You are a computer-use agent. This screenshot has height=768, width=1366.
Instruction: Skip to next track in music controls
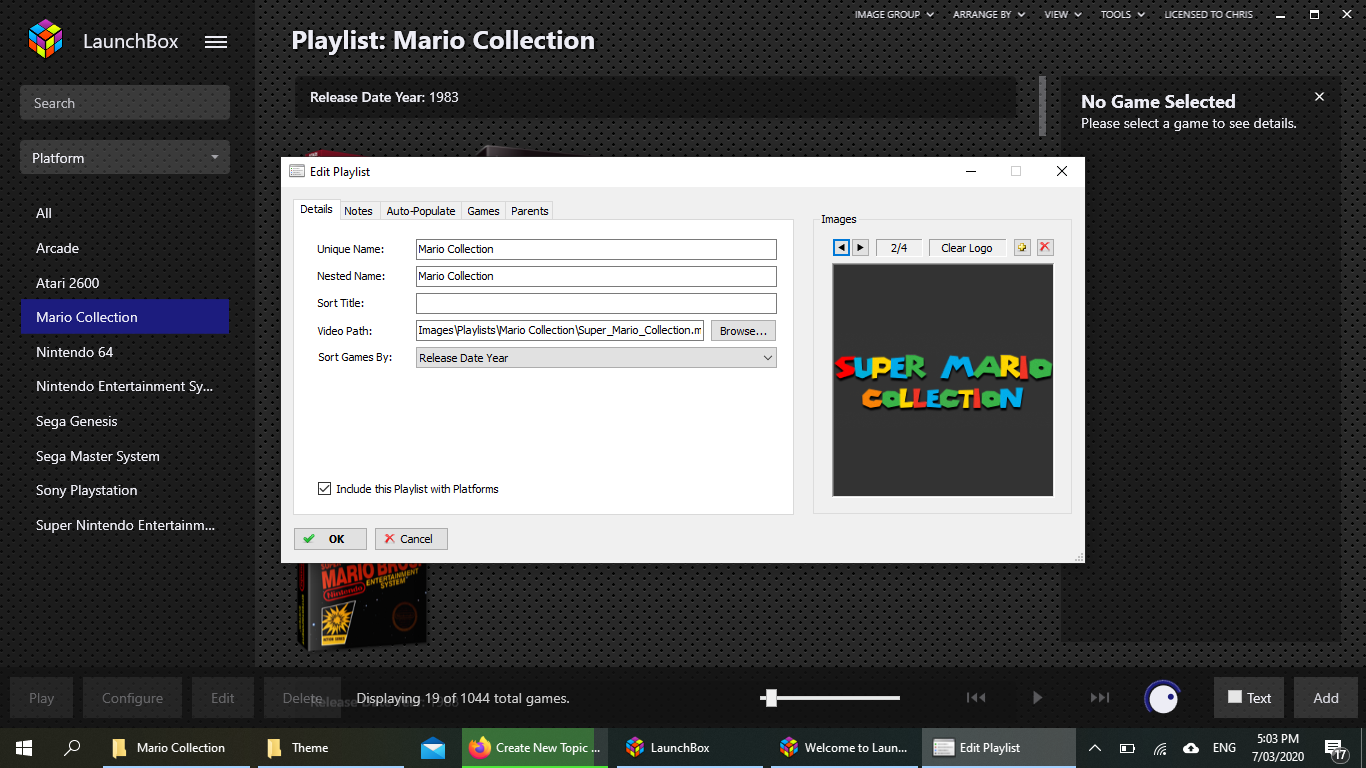click(1100, 698)
